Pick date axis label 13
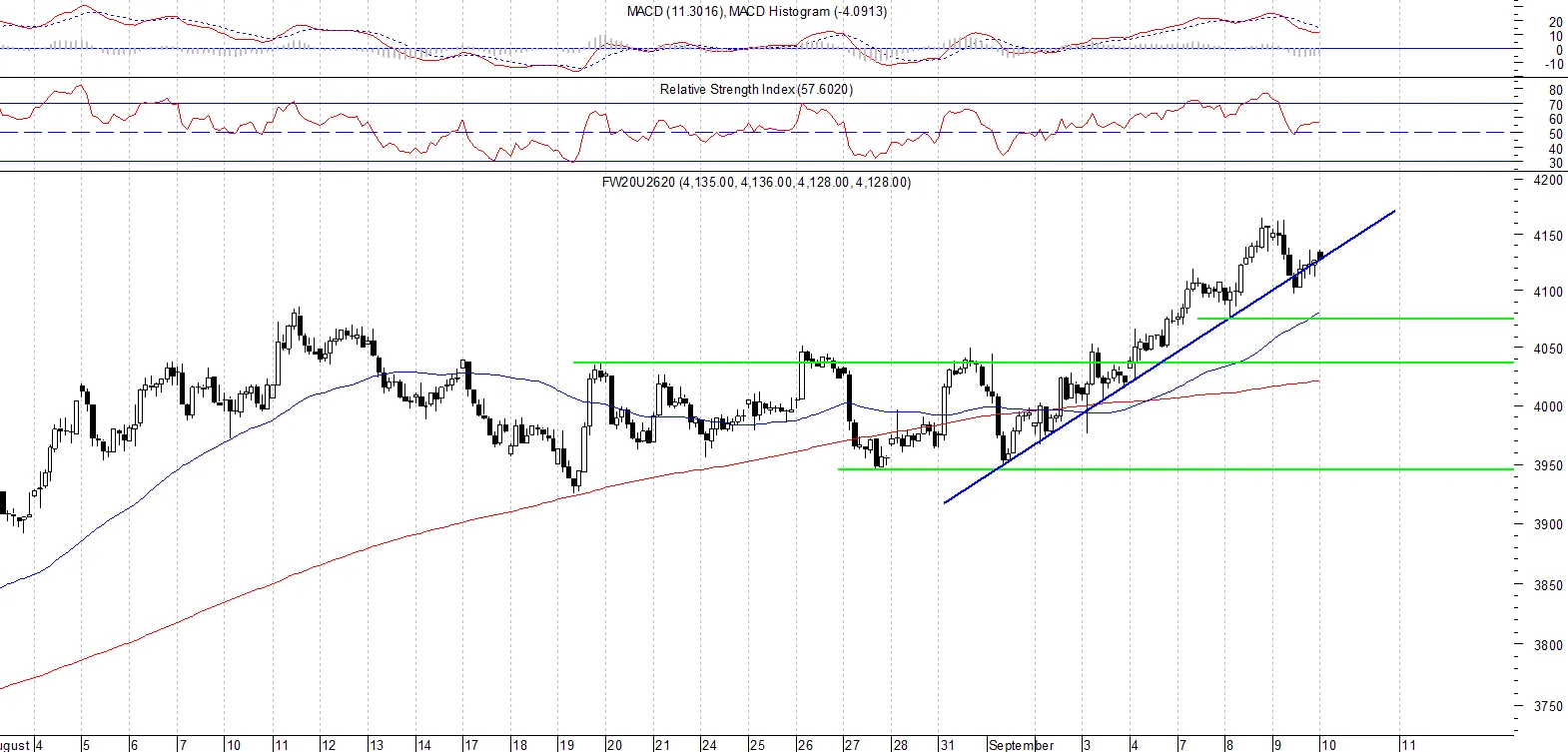 377,745
